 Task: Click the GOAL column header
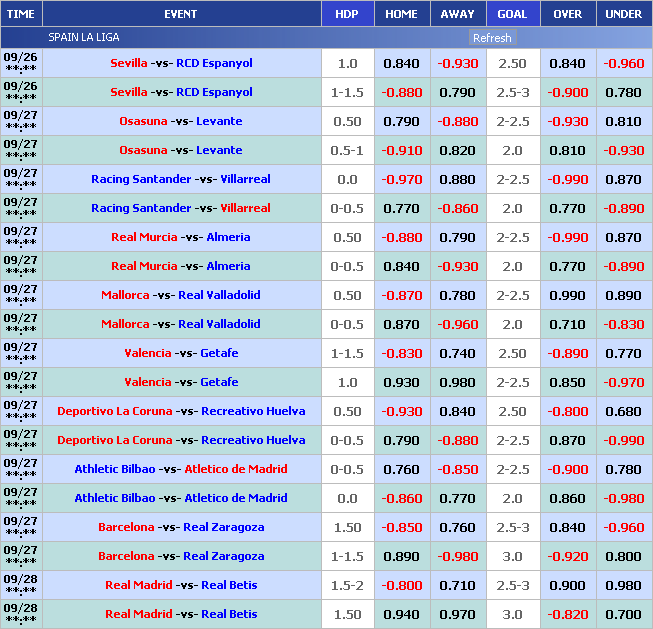click(512, 14)
